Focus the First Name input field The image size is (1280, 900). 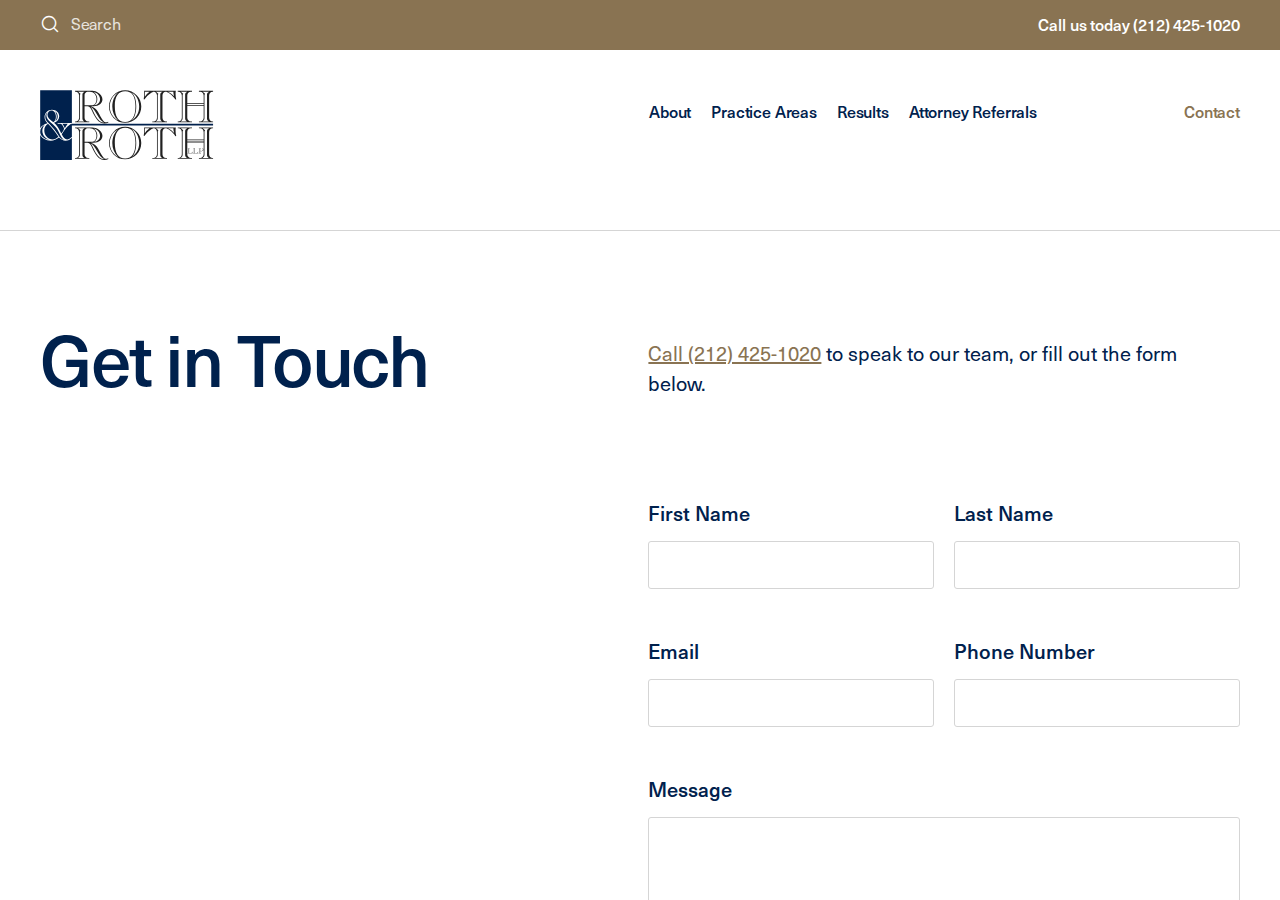[x=791, y=565]
